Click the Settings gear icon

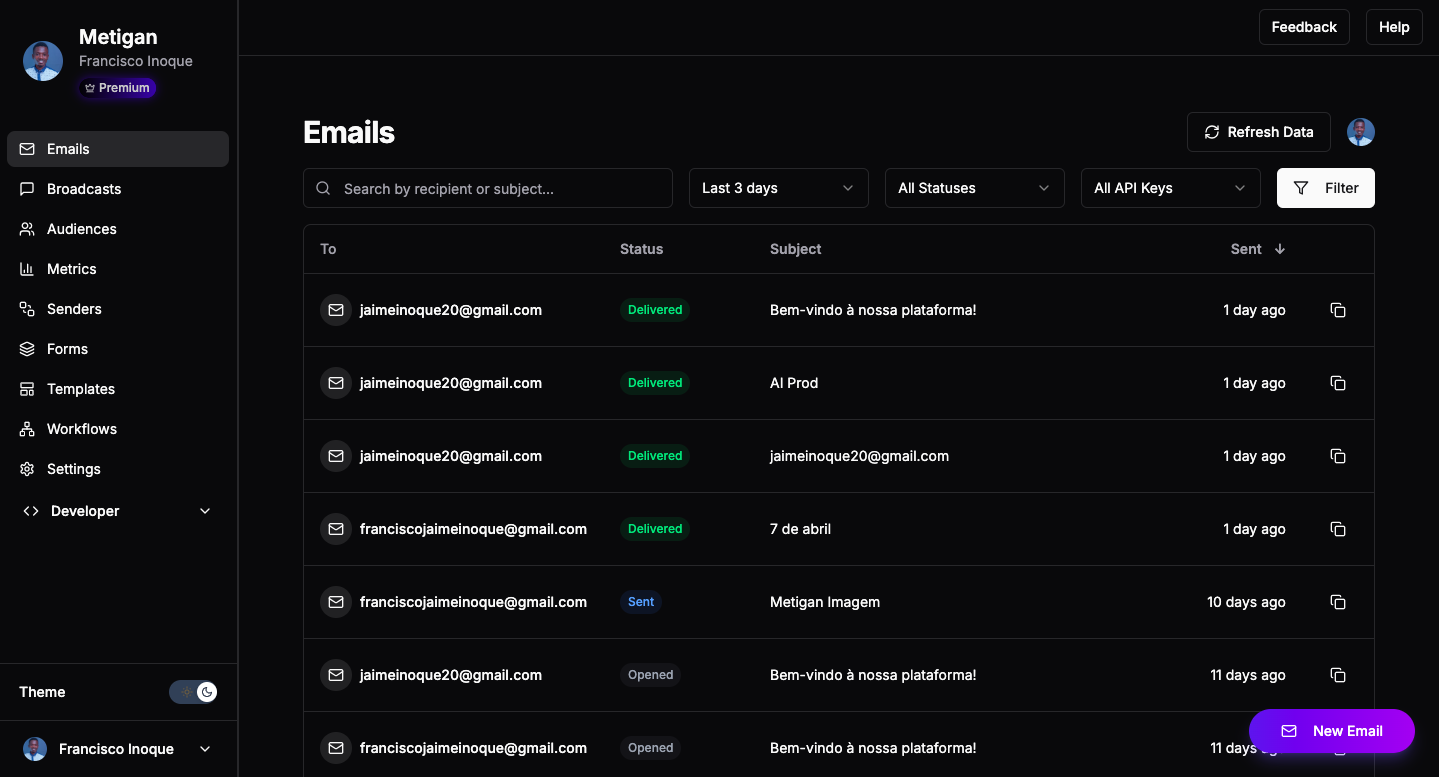pyautogui.click(x=27, y=469)
